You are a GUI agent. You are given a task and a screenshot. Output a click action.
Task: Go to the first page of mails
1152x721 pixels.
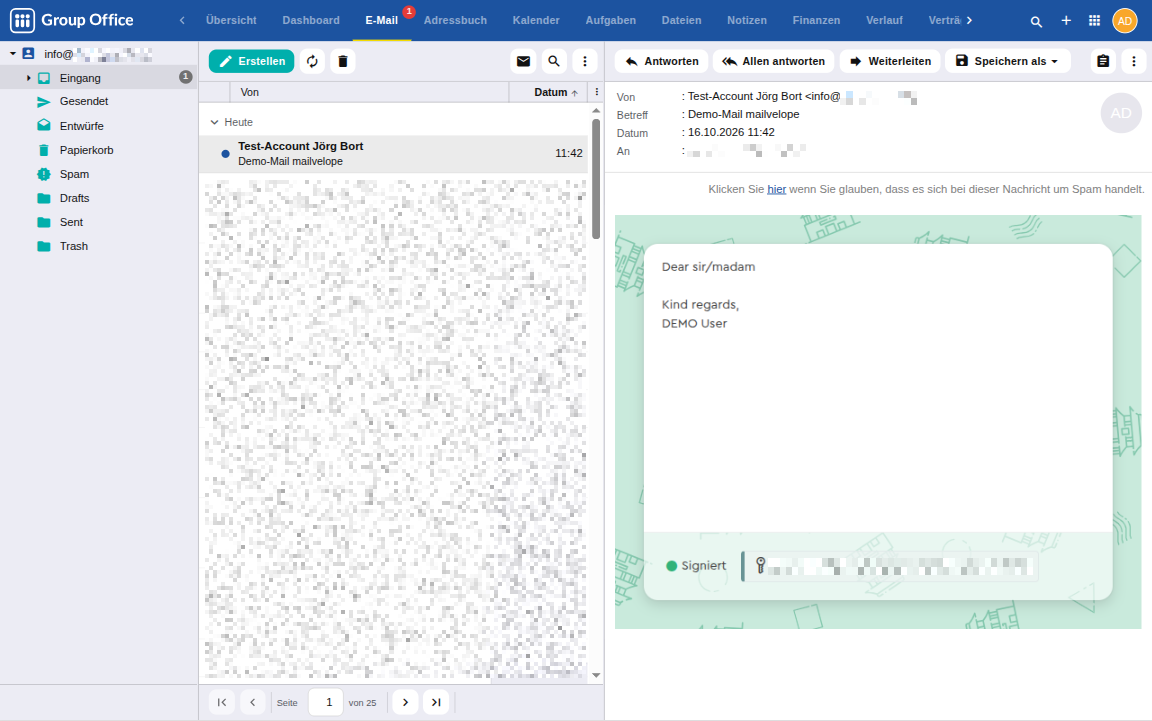(222, 703)
